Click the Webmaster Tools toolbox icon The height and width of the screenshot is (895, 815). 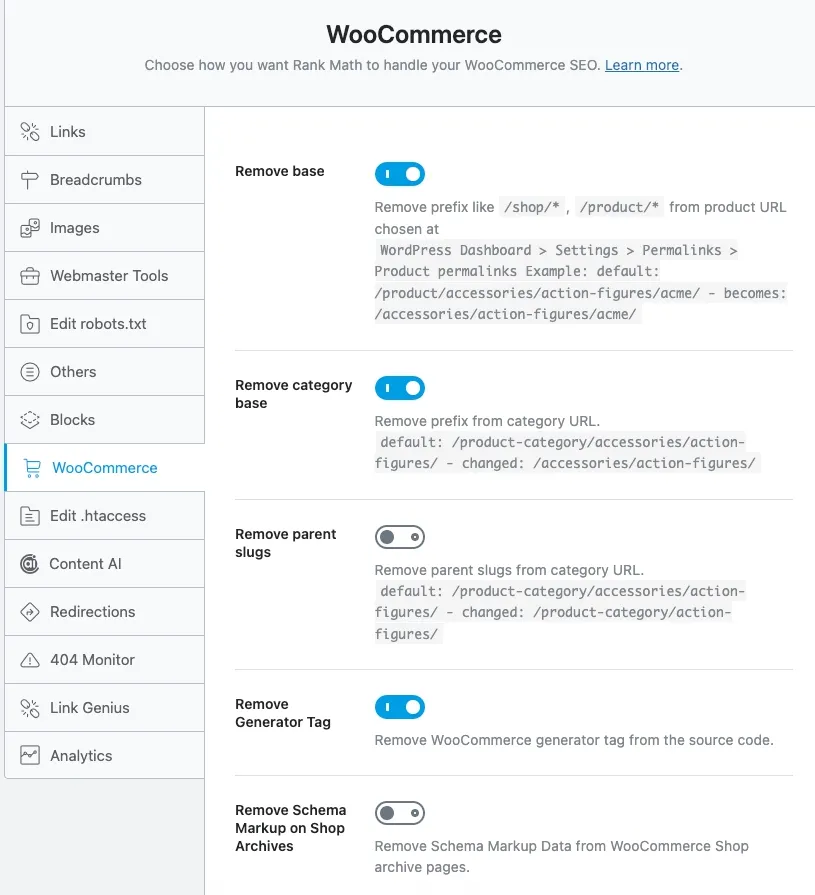[30, 276]
